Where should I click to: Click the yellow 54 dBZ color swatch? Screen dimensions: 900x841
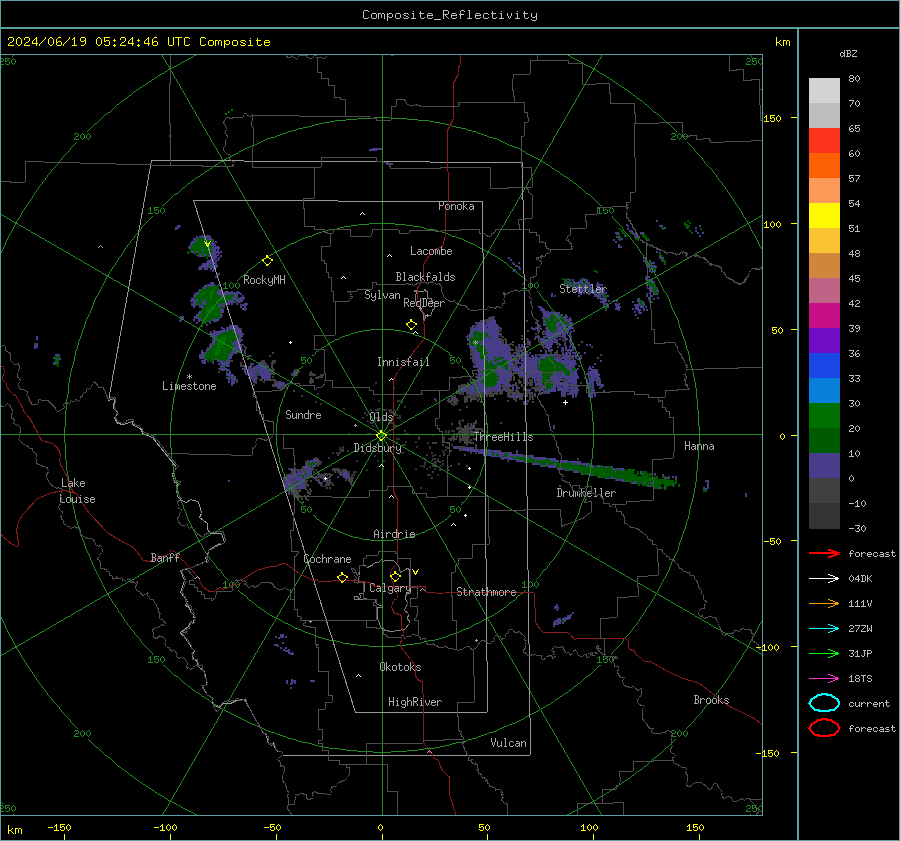[824, 216]
